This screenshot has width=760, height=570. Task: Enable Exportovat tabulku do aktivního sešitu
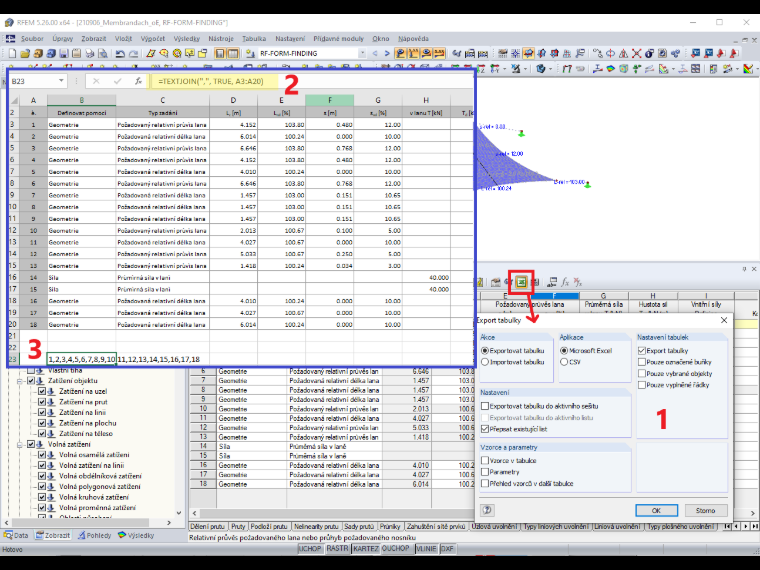pyautogui.click(x=485, y=406)
